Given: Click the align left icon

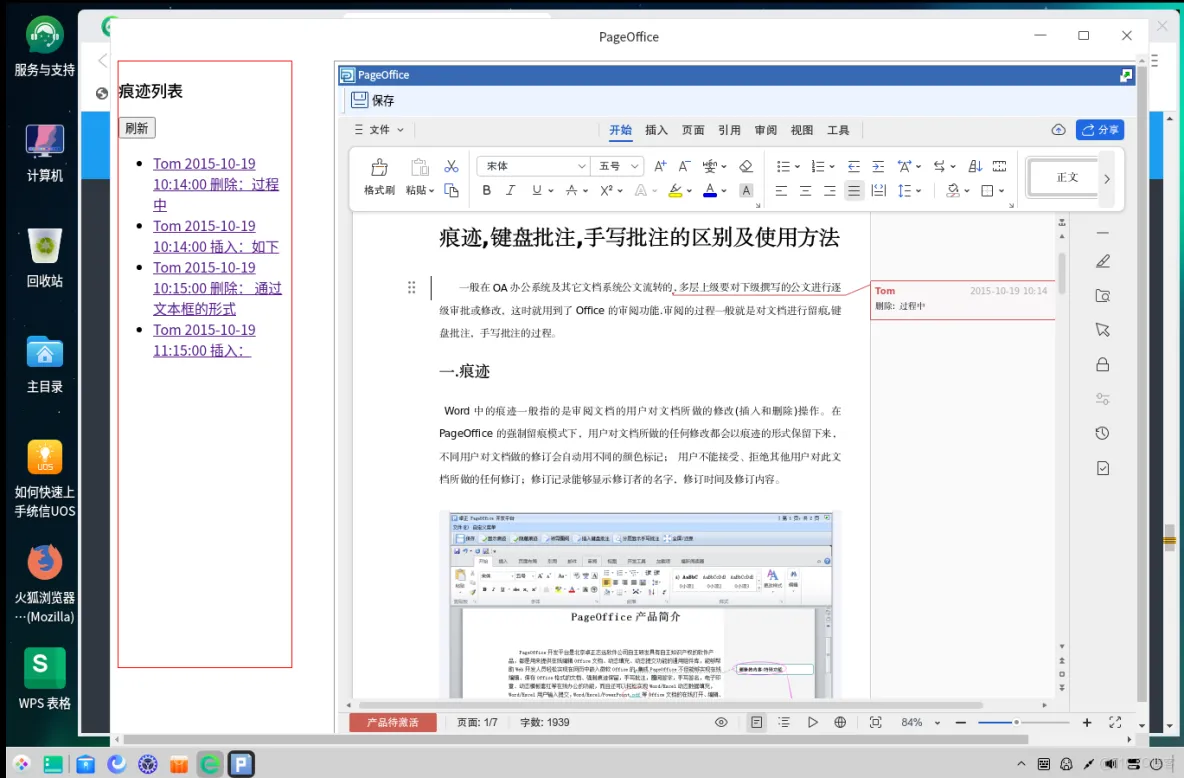Looking at the screenshot, I should [782, 190].
